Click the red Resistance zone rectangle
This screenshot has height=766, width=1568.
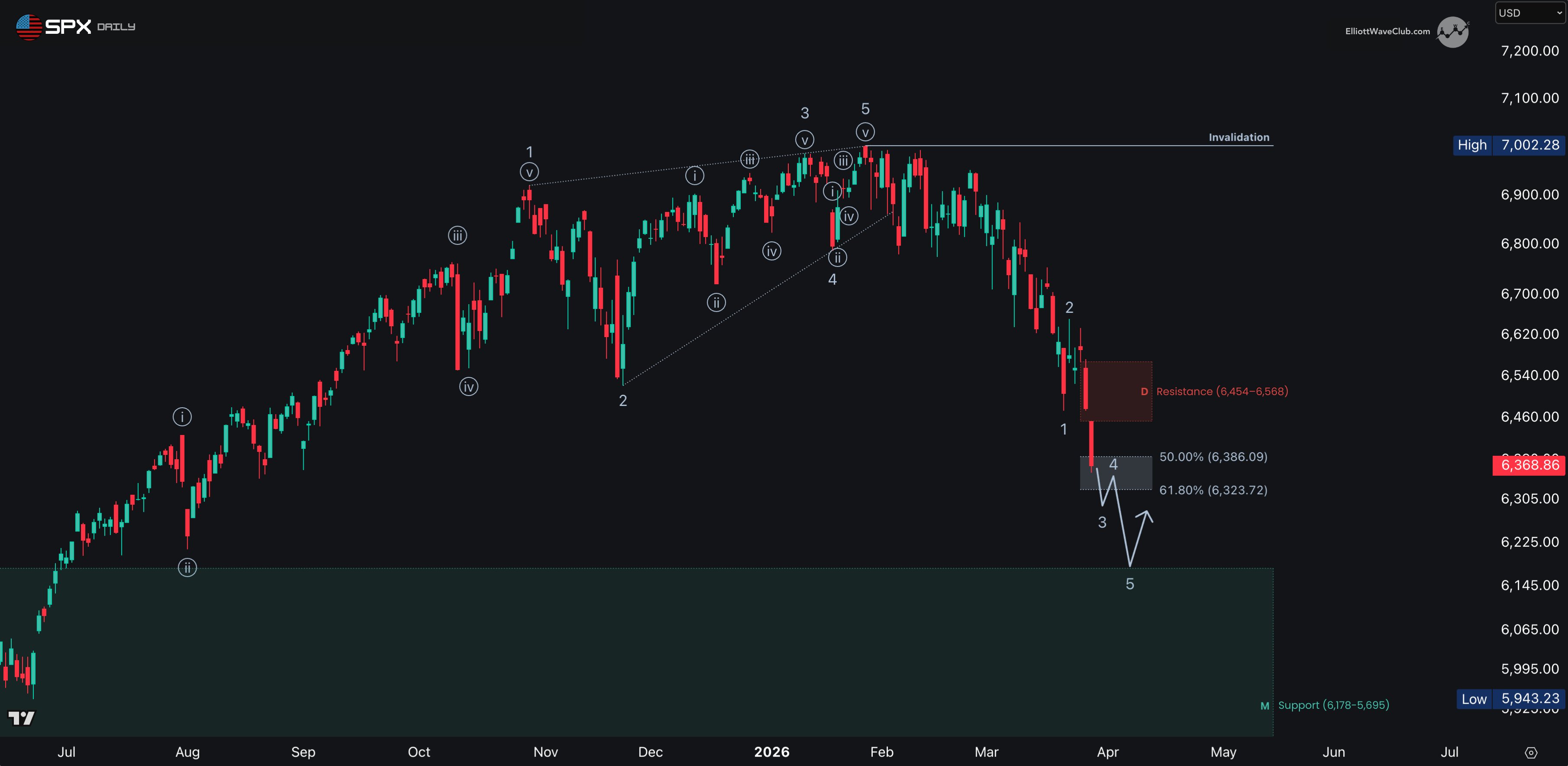(1115, 391)
